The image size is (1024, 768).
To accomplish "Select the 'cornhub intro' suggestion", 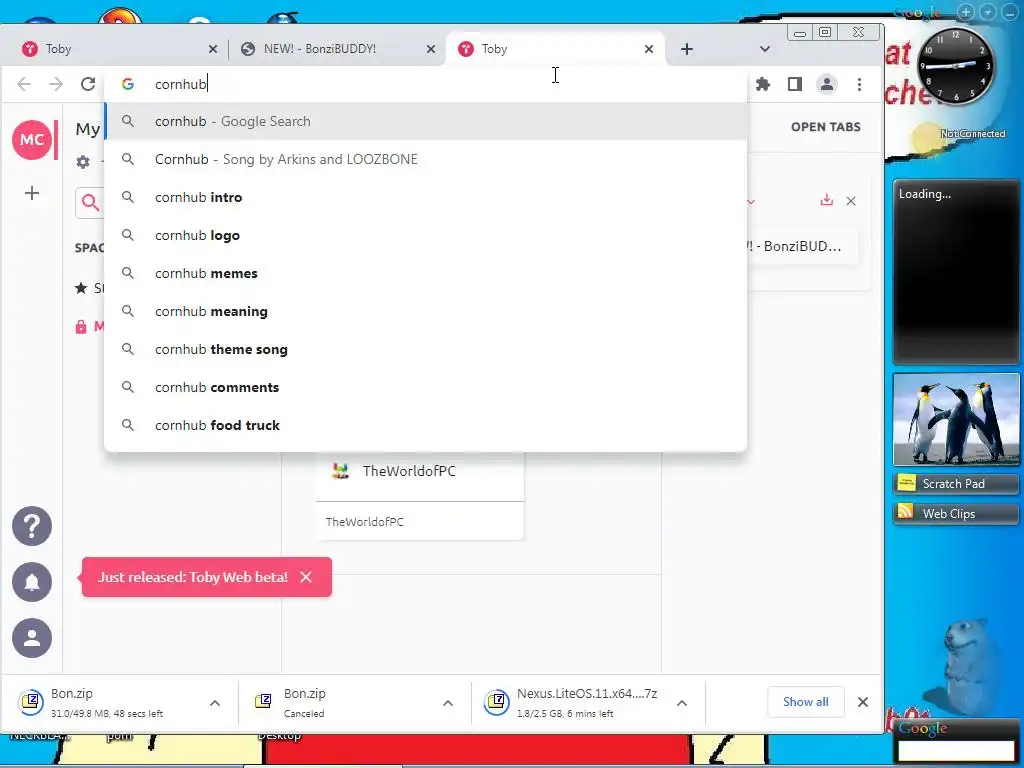I will tap(425, 197).
